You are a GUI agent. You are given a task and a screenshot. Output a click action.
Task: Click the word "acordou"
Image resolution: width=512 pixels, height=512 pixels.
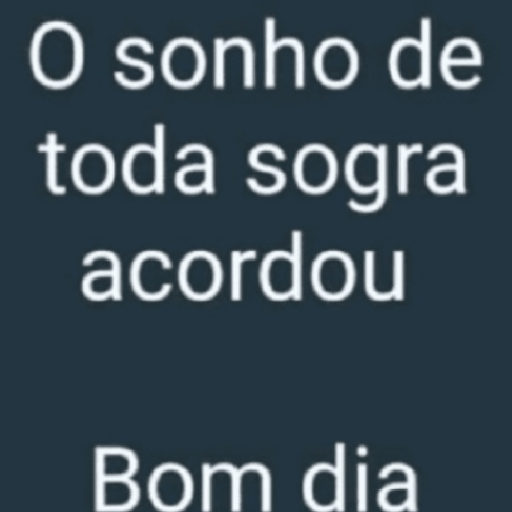[243, 267]
